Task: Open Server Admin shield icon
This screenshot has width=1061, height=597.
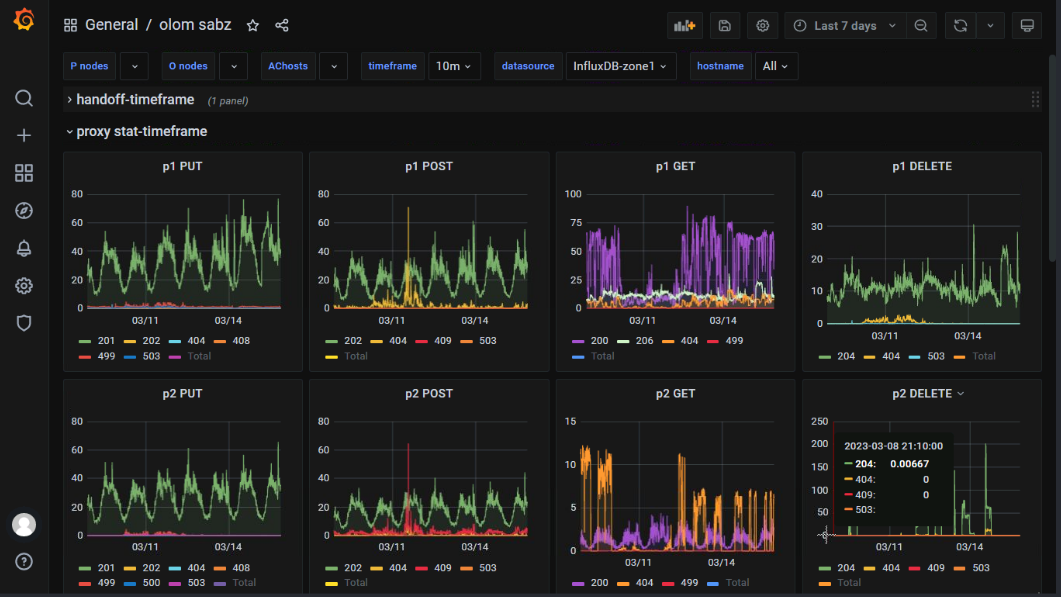Action: click(24, 323)
